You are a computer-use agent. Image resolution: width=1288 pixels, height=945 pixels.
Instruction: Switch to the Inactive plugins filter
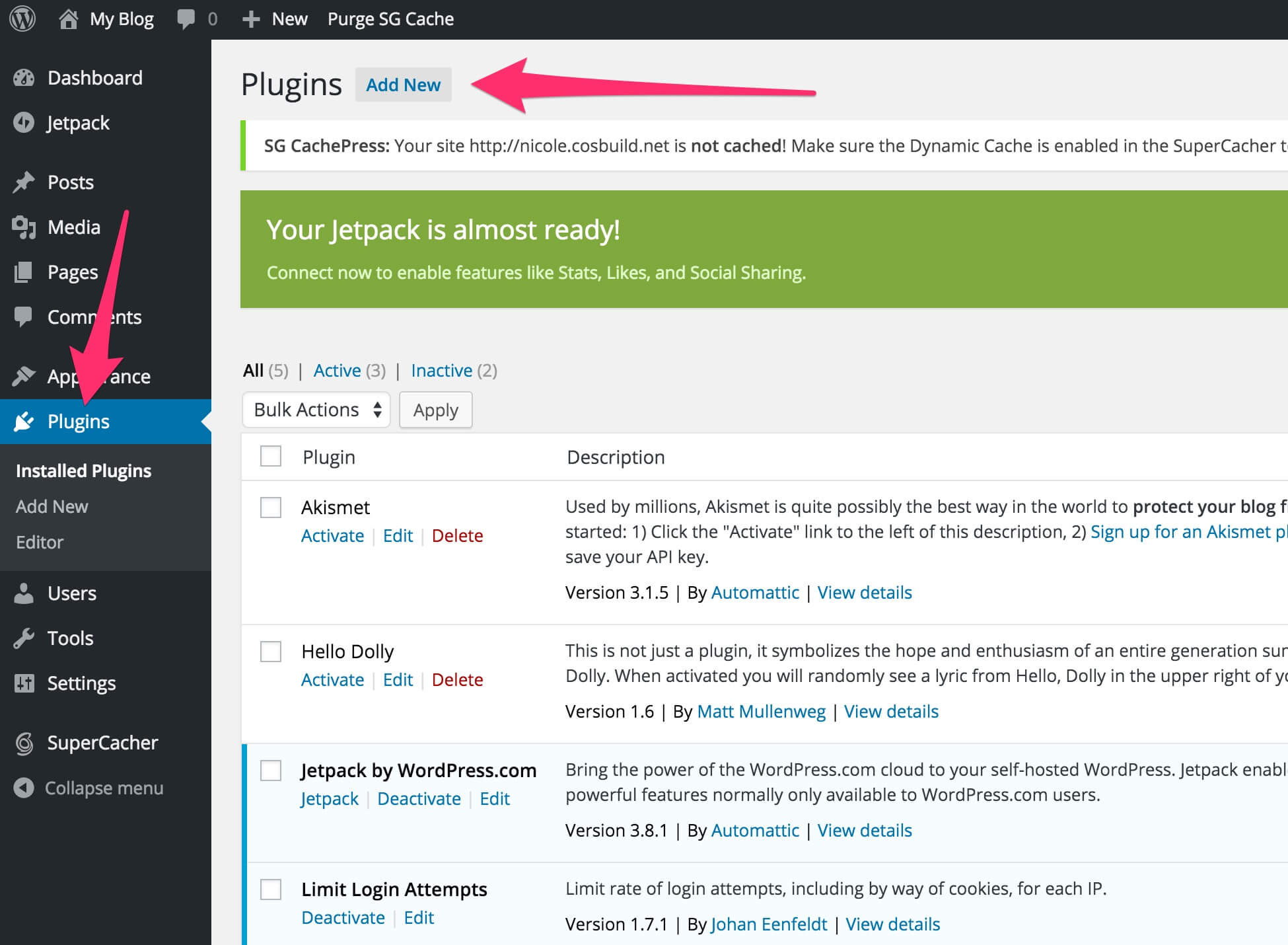click(x=441, y=370)
